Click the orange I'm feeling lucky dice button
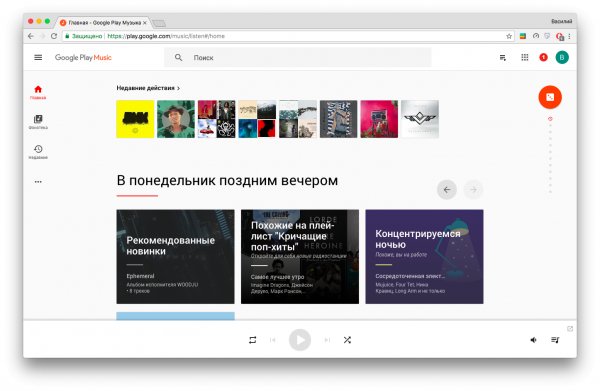This screenshot has height=391, width=600. point(550,97)
